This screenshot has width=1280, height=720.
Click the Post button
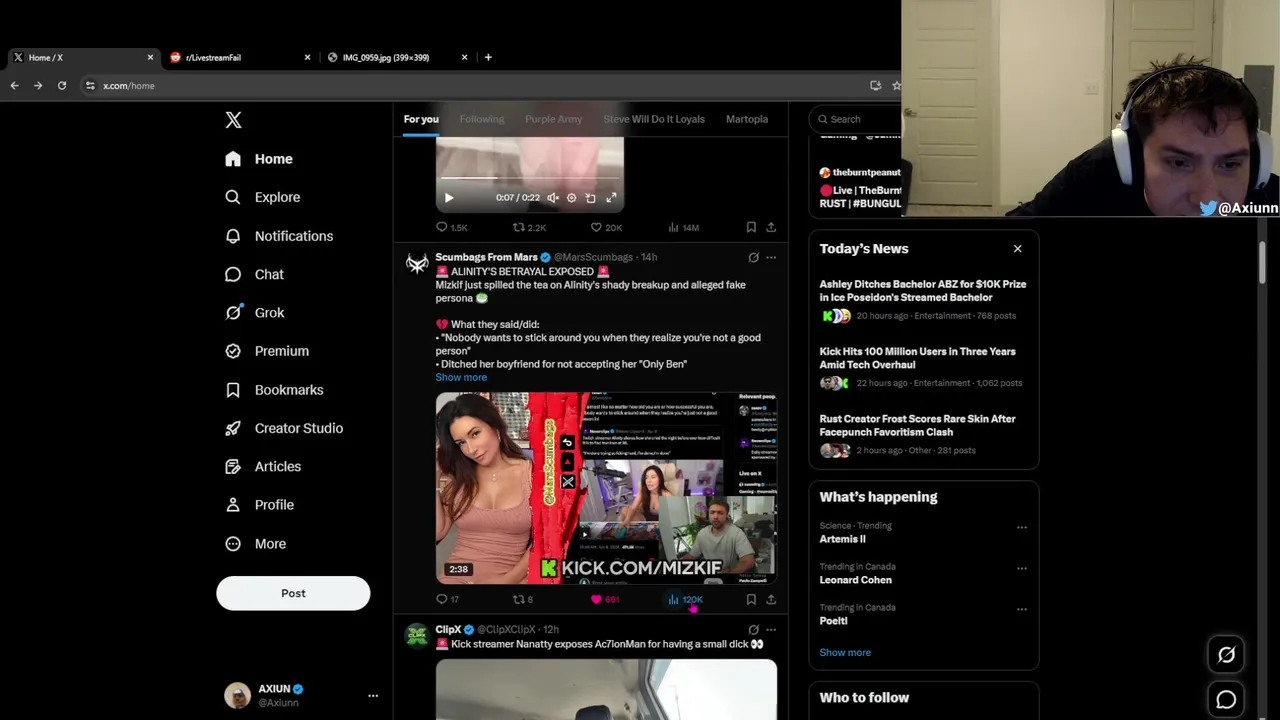coord(293,593)
